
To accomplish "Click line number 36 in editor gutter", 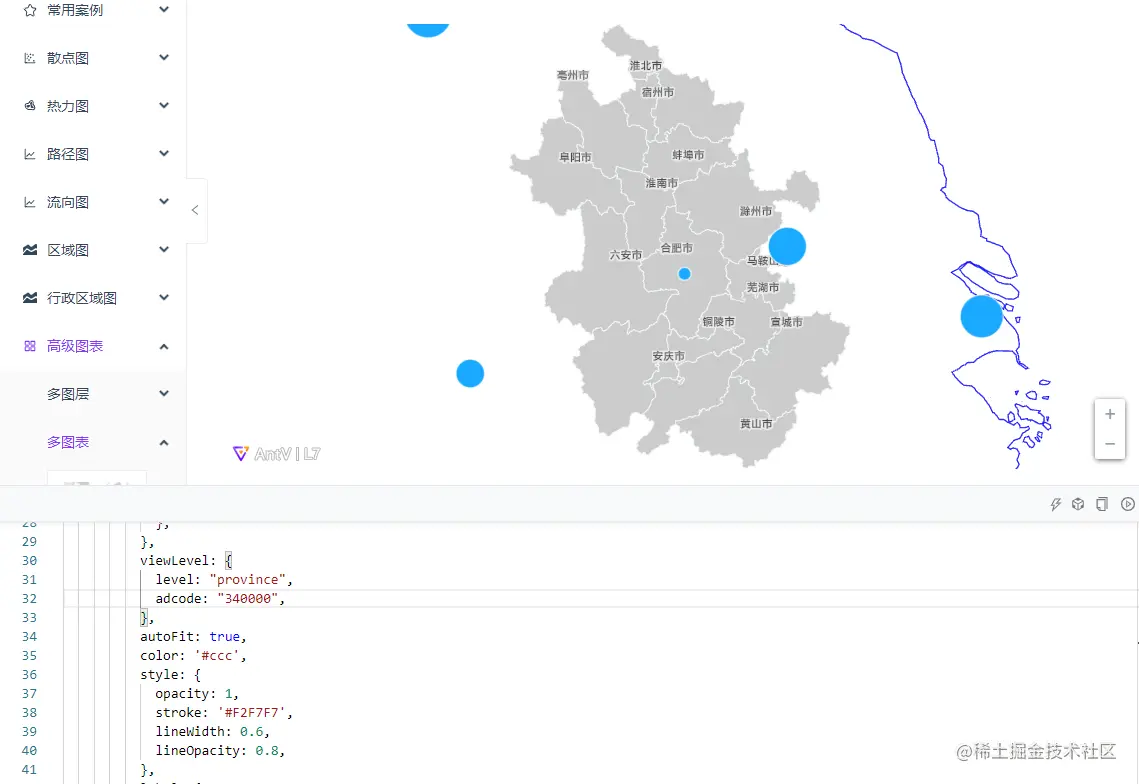I will (x=29, y=675).
